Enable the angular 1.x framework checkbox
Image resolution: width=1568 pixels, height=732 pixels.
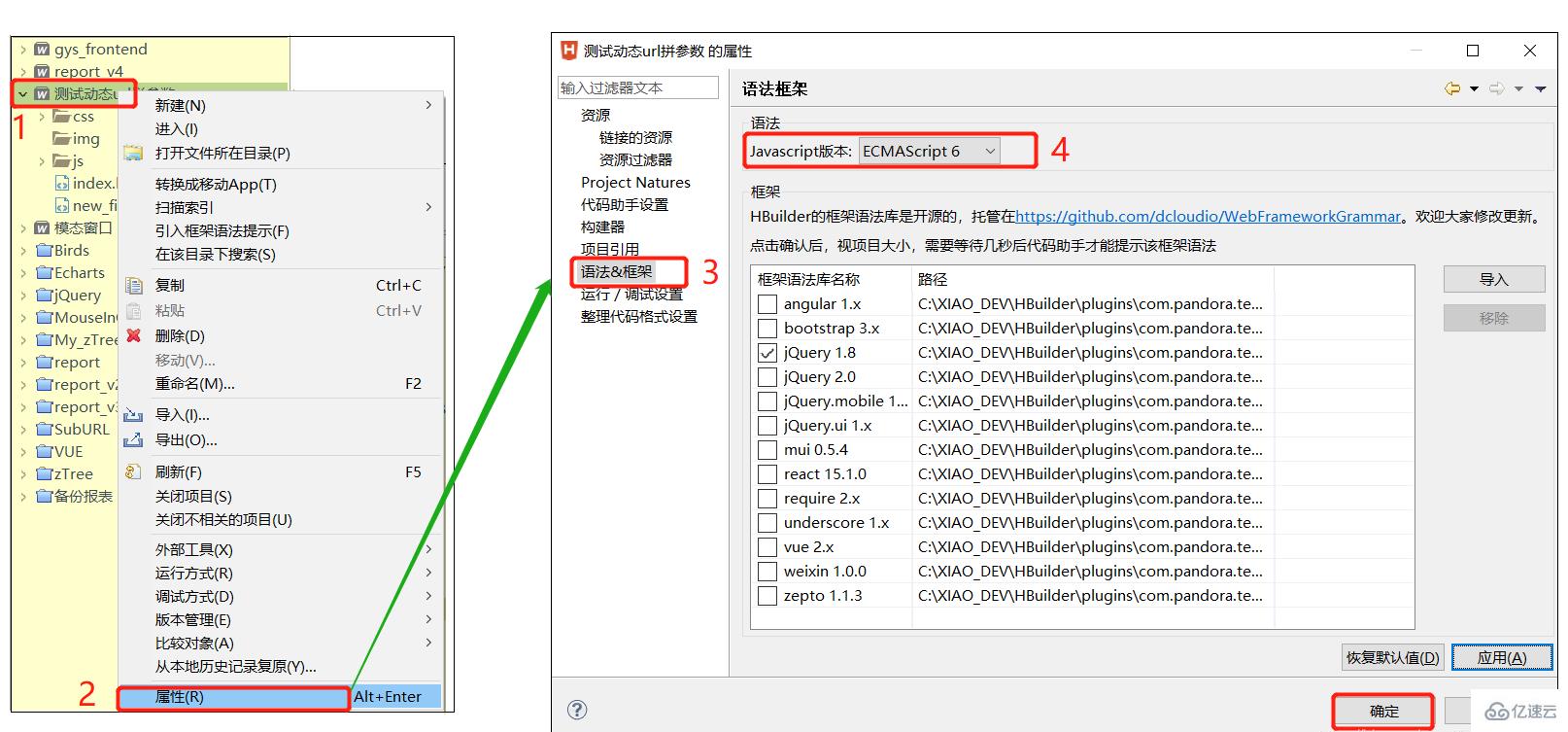coord(767,304)
